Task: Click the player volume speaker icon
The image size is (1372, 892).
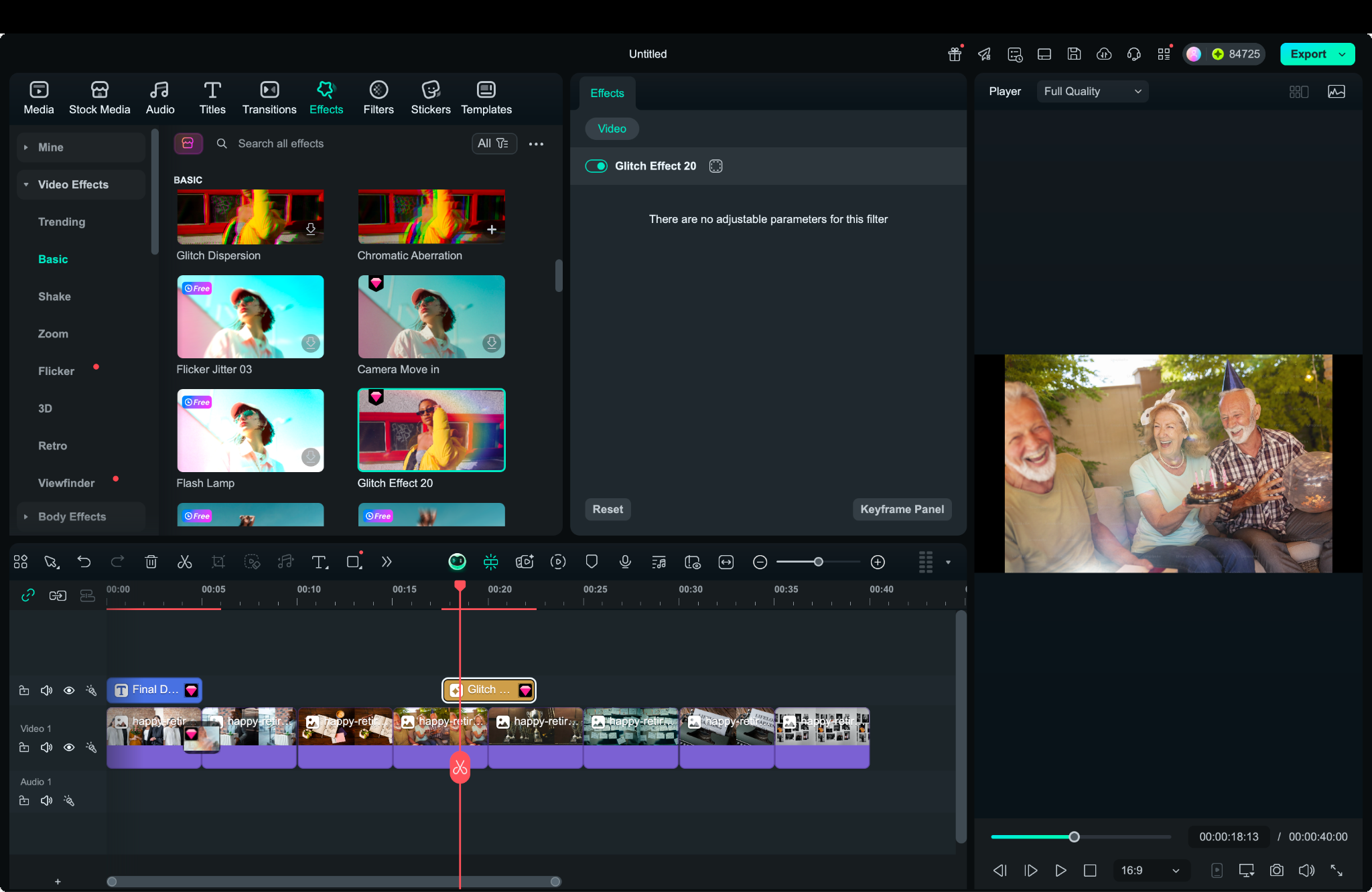Action: point(1306,870)
